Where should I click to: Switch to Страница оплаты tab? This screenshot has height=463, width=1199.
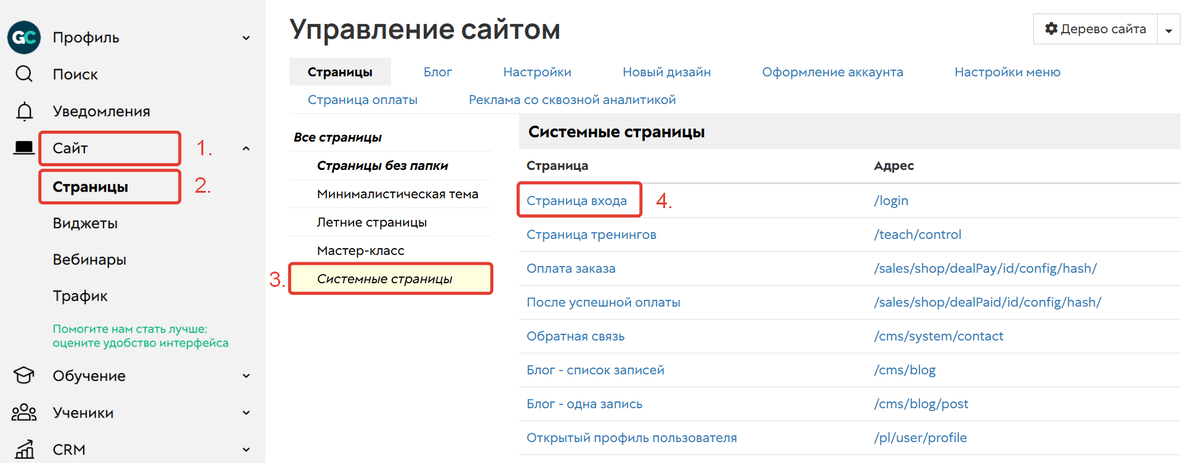[362, 99]
